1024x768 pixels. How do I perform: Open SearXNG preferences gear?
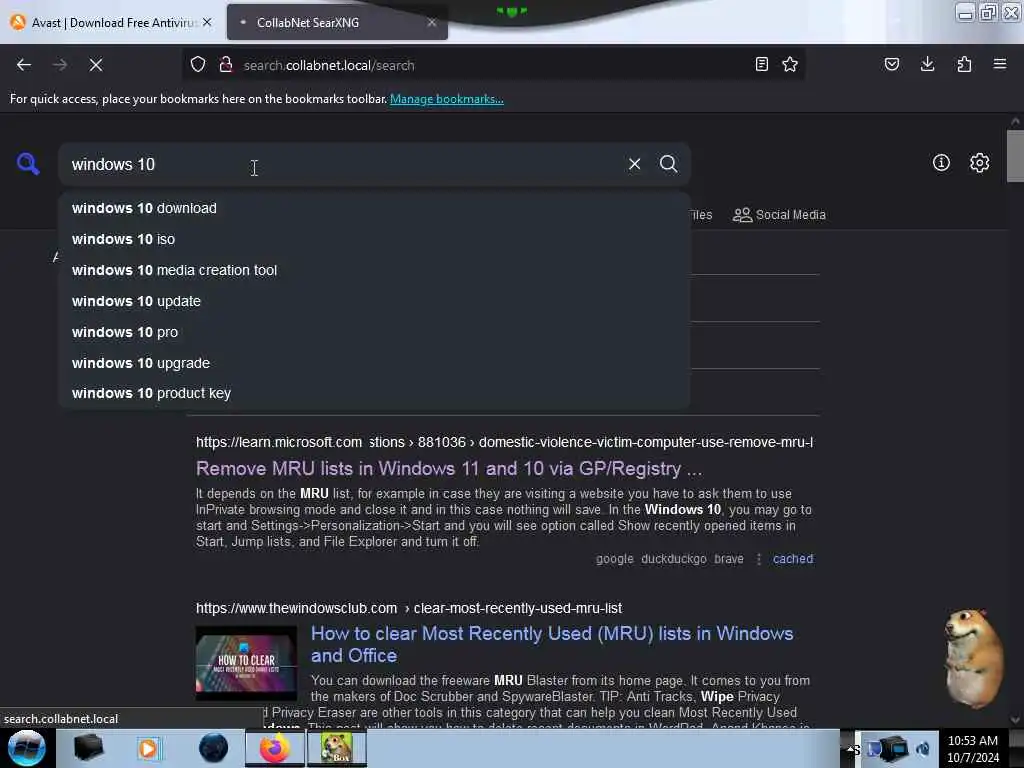pos(979,163)
